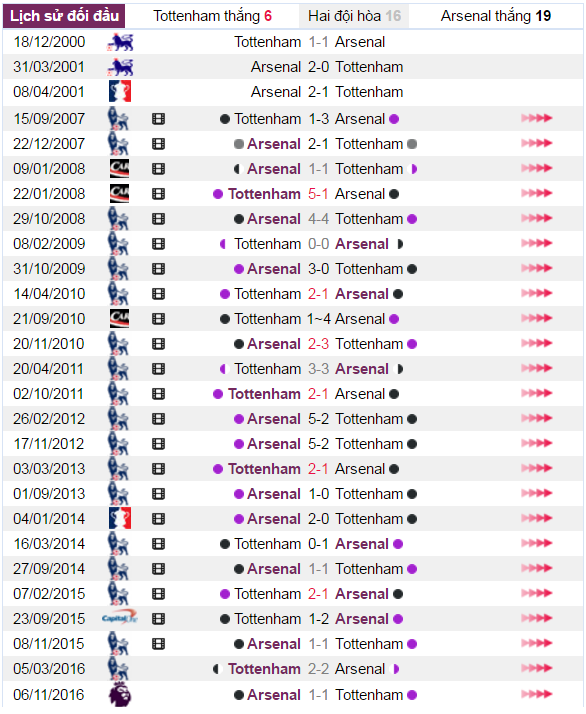The width and height of the screenshot is (586, 714).
Task: Click league lion logo on 18/12/2000 row
Action: point(120,42)
